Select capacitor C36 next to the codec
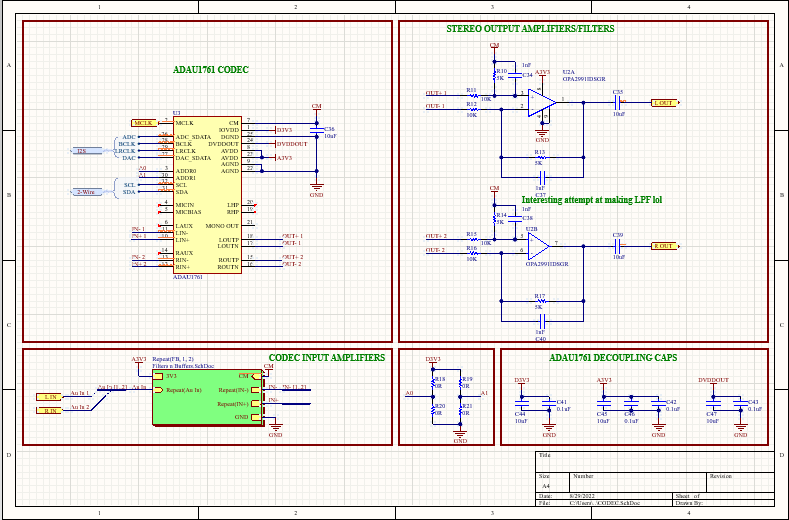The image size is (789, 520). point(317,132)
